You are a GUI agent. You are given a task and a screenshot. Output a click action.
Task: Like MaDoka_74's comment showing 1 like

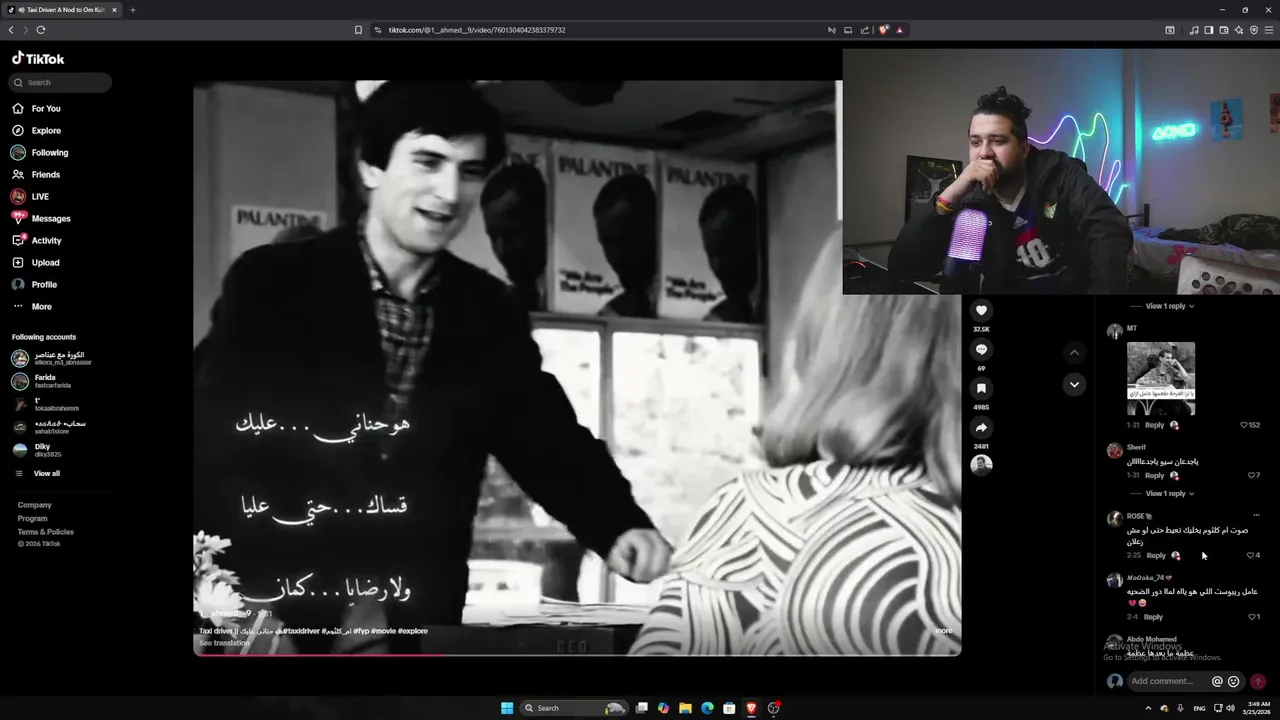1253,617
